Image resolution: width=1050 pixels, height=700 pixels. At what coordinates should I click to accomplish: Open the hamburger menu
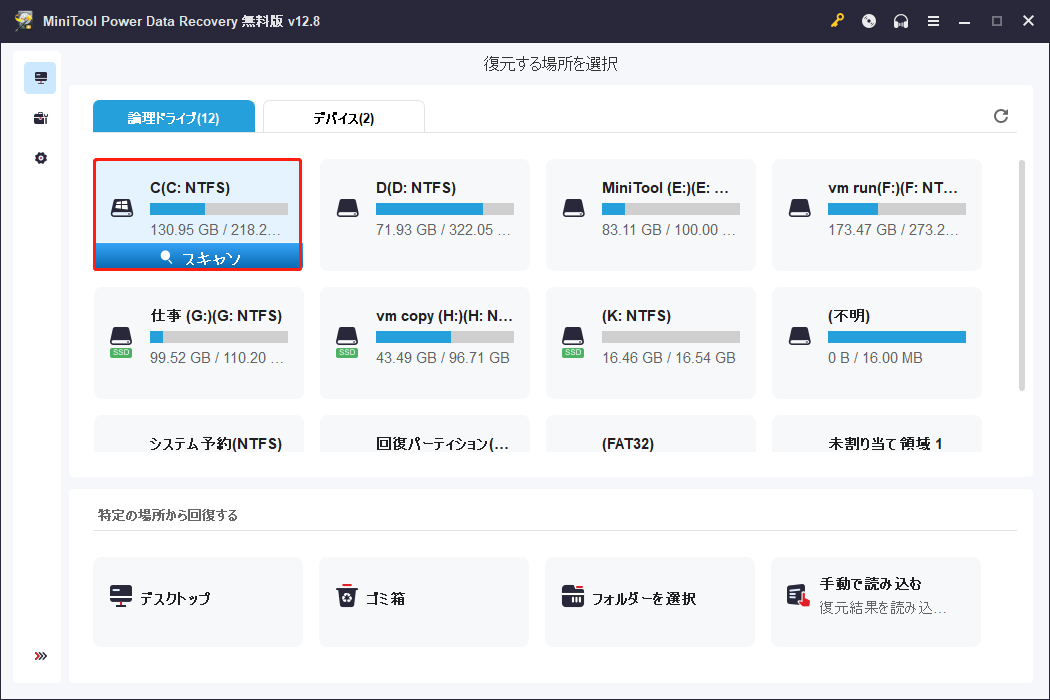(933, 20)
